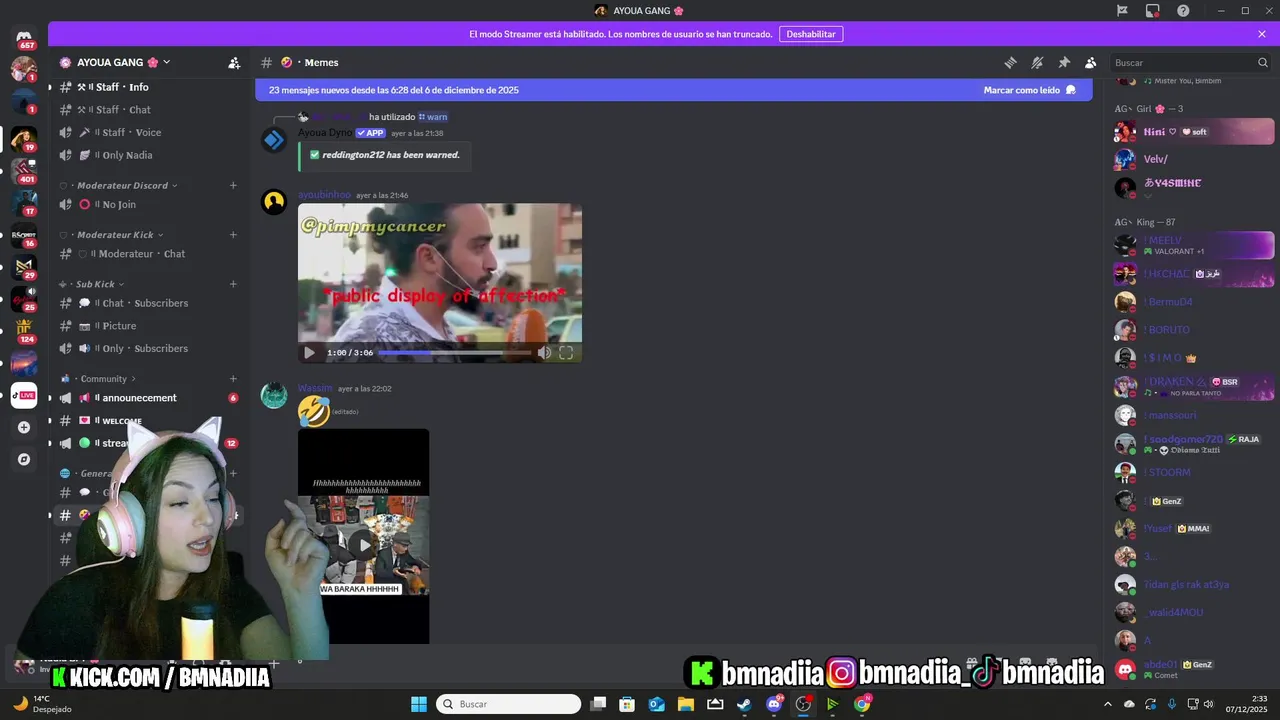Screen dimensions: 1280x720
Task: Invite people to AYOUA GANG server
Action: click(x=234, y=62)
